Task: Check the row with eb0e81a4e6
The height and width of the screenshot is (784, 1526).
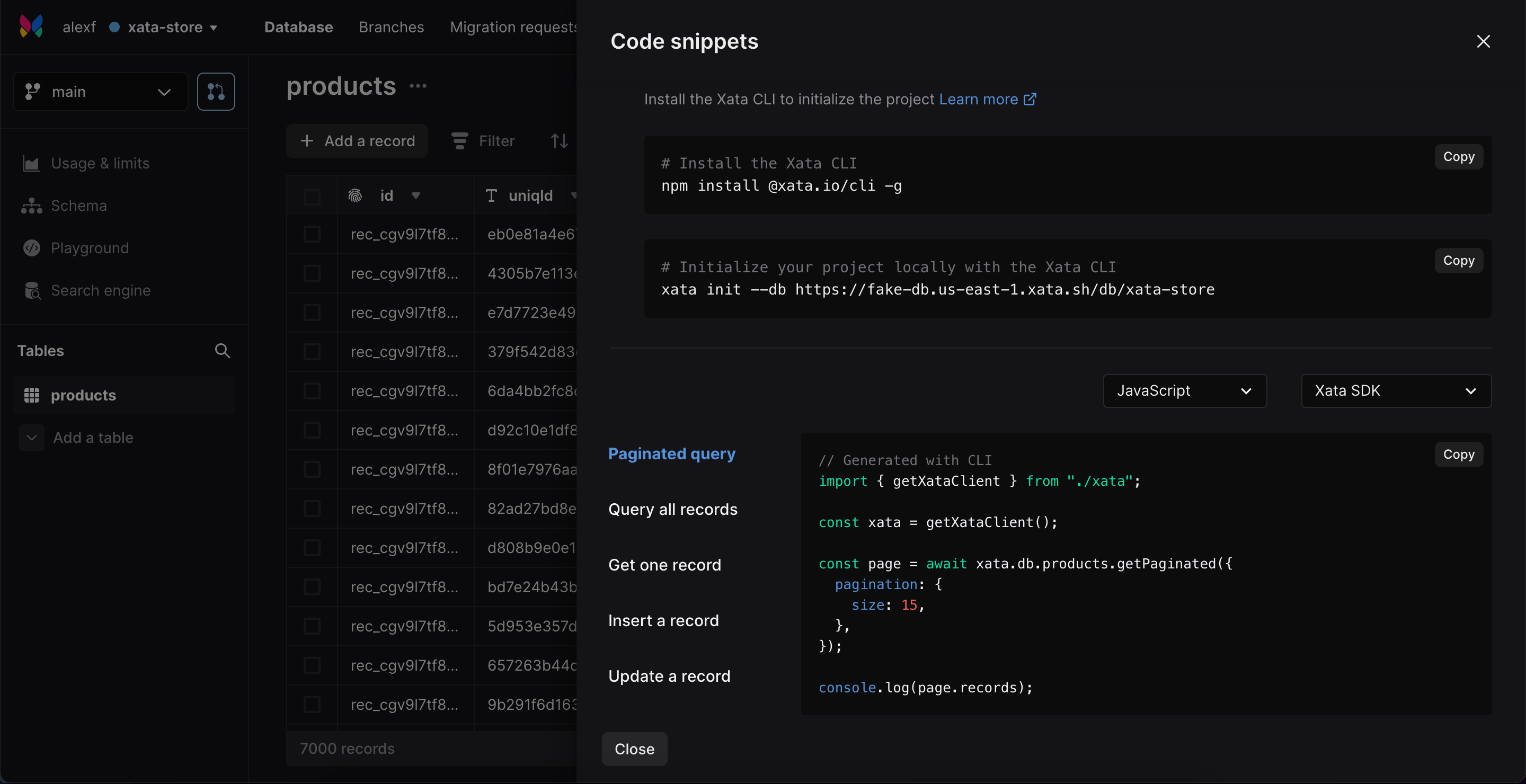Action: click(x=312, y=234)
